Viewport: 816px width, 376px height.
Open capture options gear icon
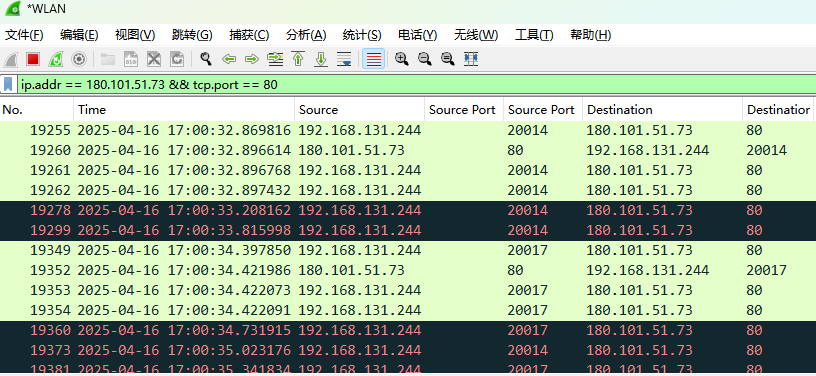click(x=79, y=59)
